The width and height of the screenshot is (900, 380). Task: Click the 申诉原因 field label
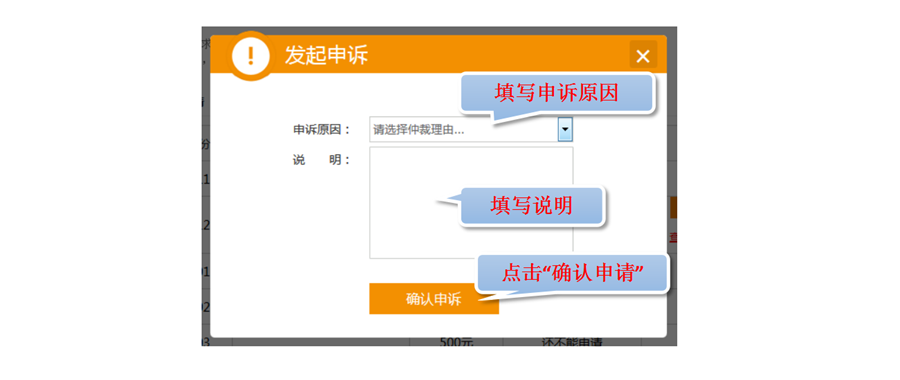coord(321,130)
